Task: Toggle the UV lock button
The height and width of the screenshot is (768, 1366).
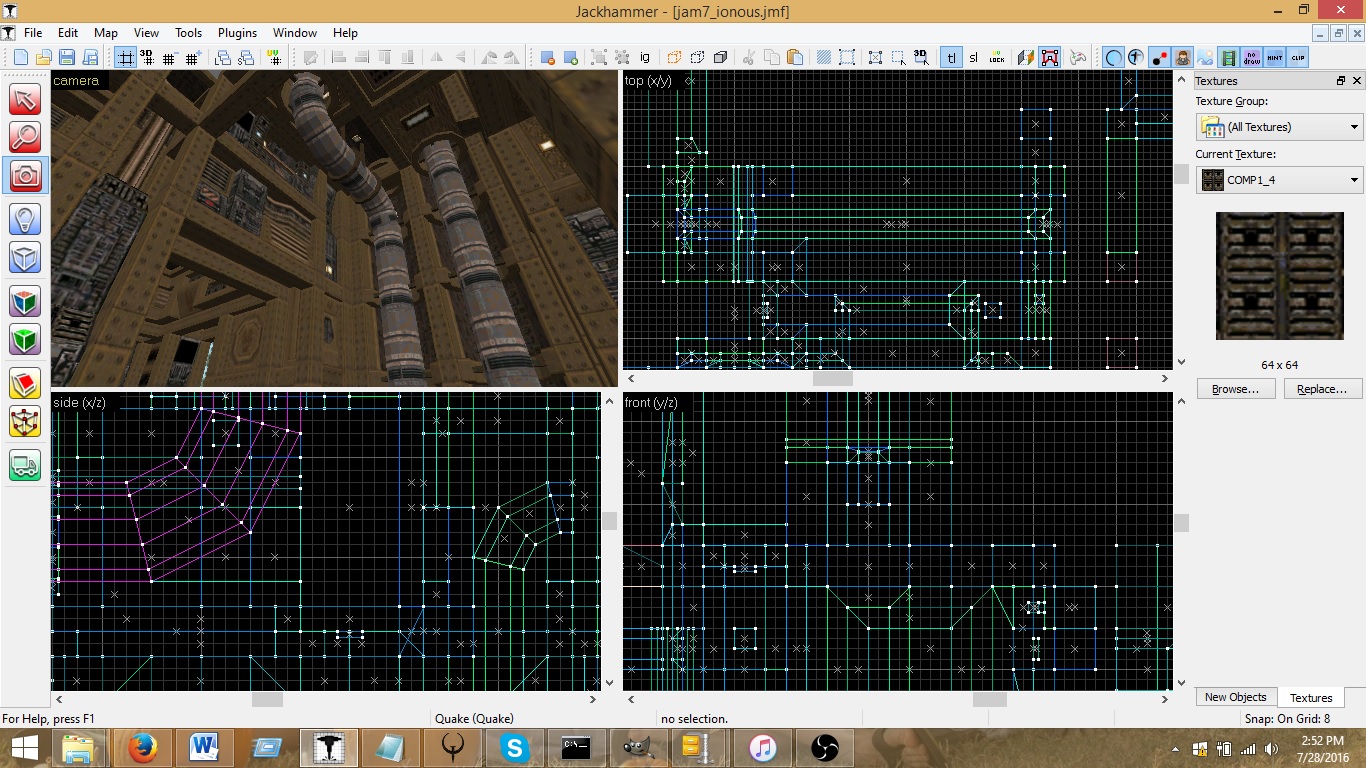Action: coord(997,57)
